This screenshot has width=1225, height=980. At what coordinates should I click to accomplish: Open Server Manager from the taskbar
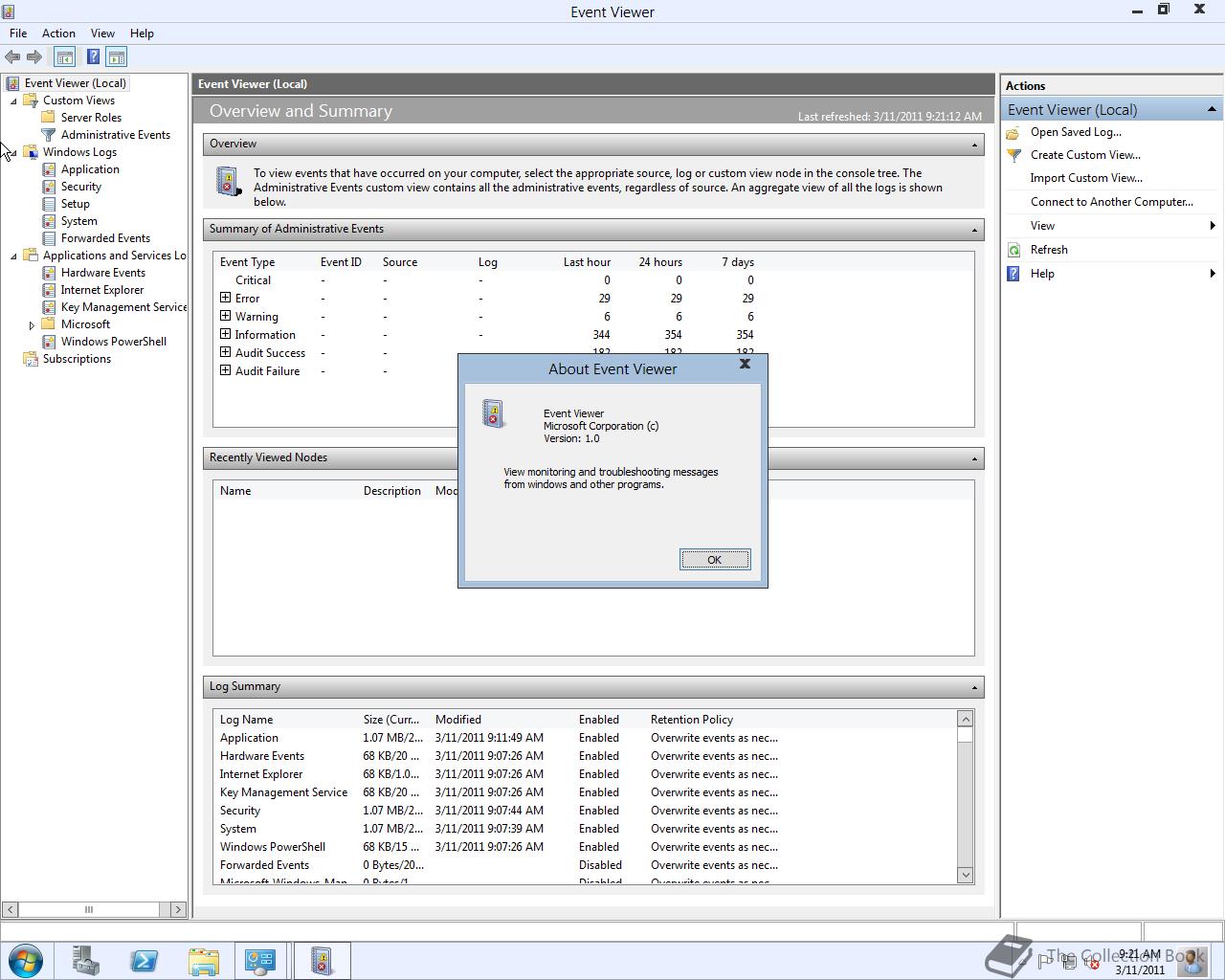coord(85,961)
